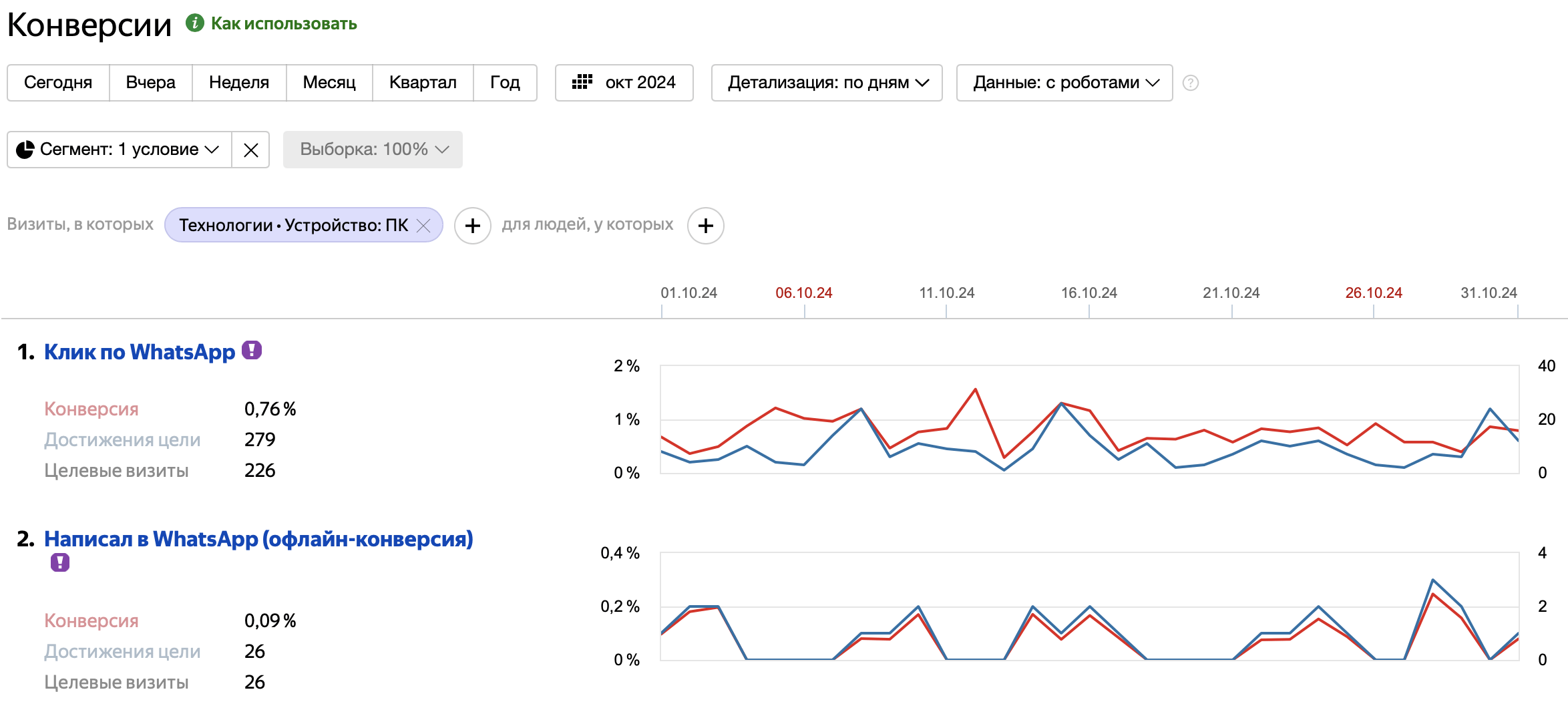The image size is (1568, 712).
Task: Open the calendar date picker окт 2024
Action: coord(624,83)
